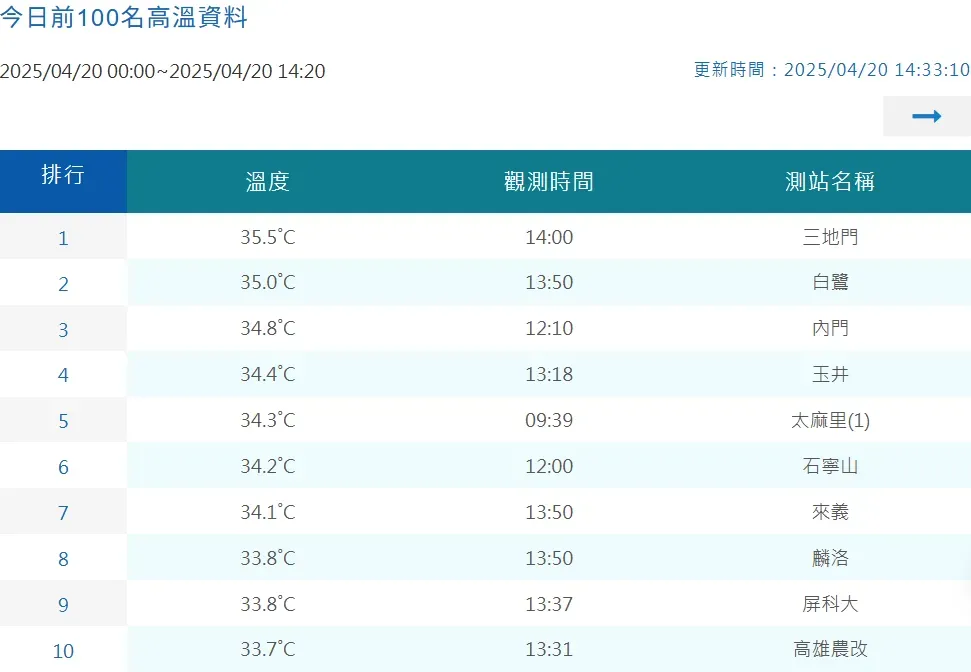Select station name 玉井
The width and height of the screenshot is (971, 672).
point(830,374)
